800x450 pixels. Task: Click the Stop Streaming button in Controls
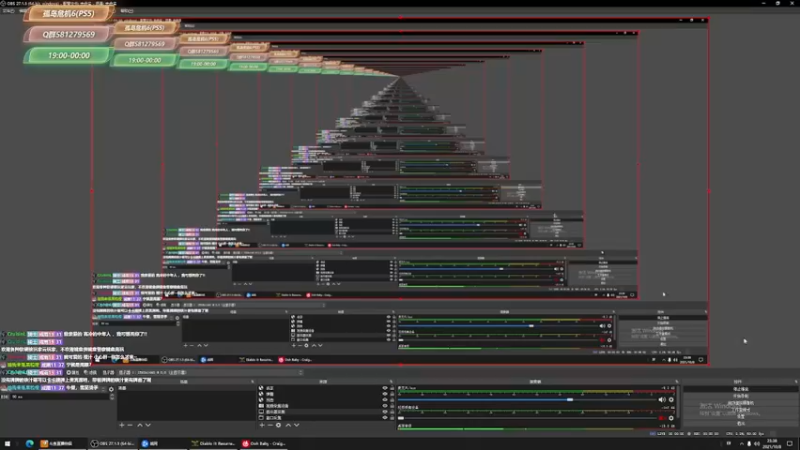coord(741,389)
